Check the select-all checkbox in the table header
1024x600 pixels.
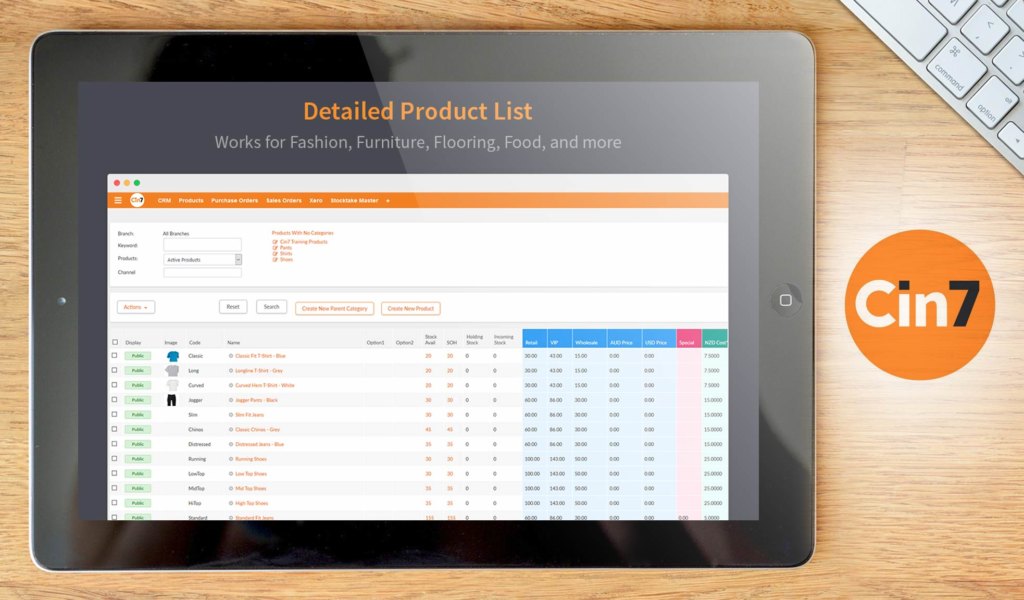click(115, 342)
